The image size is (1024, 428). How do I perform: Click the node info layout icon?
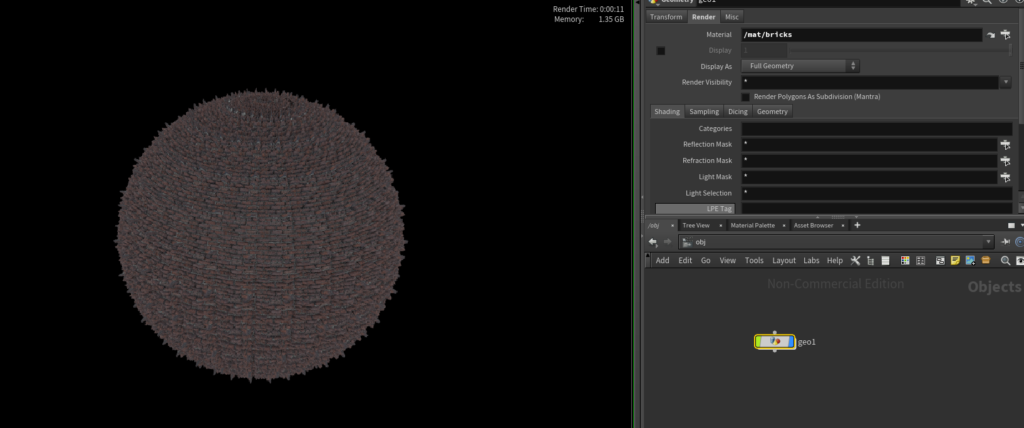940,260
